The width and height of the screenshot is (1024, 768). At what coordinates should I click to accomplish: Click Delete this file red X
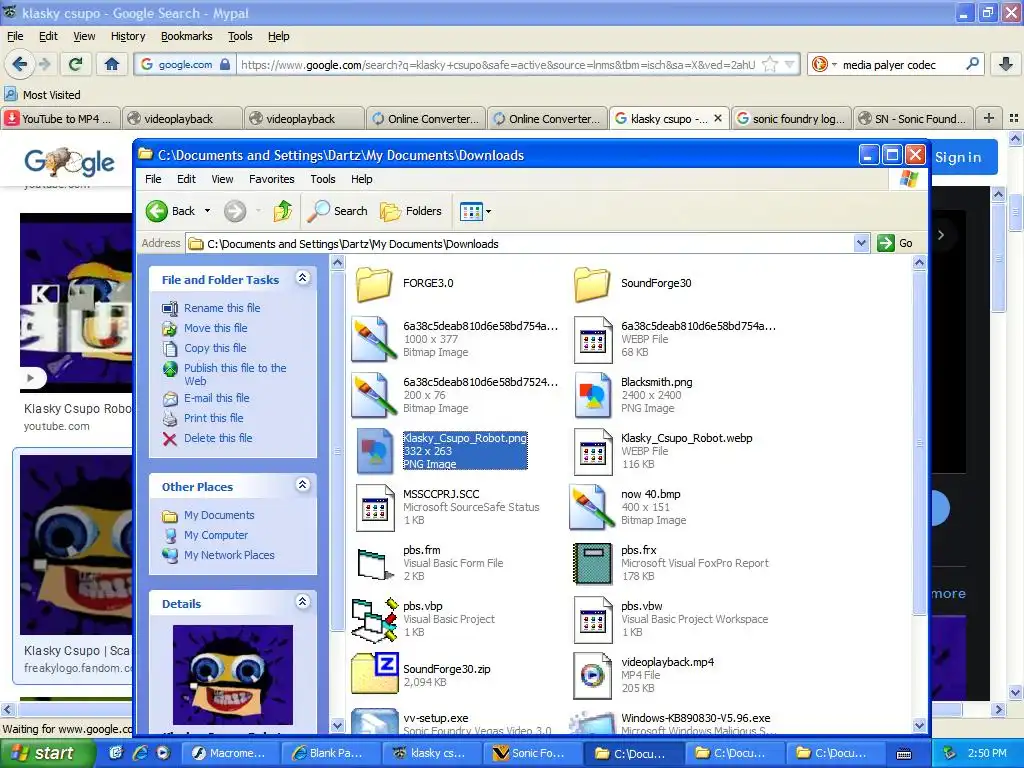coord(170,439)
